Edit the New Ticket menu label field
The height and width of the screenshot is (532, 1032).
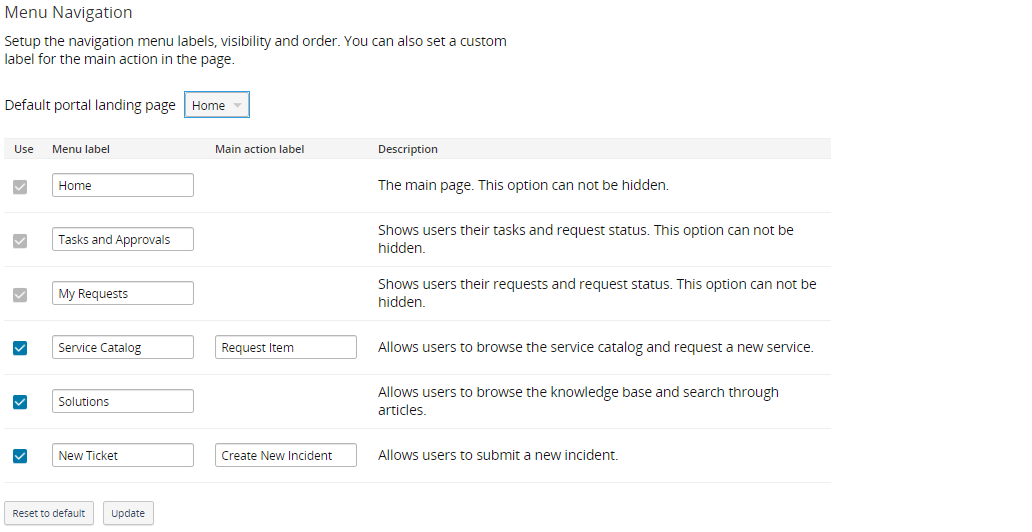(122, 456)
